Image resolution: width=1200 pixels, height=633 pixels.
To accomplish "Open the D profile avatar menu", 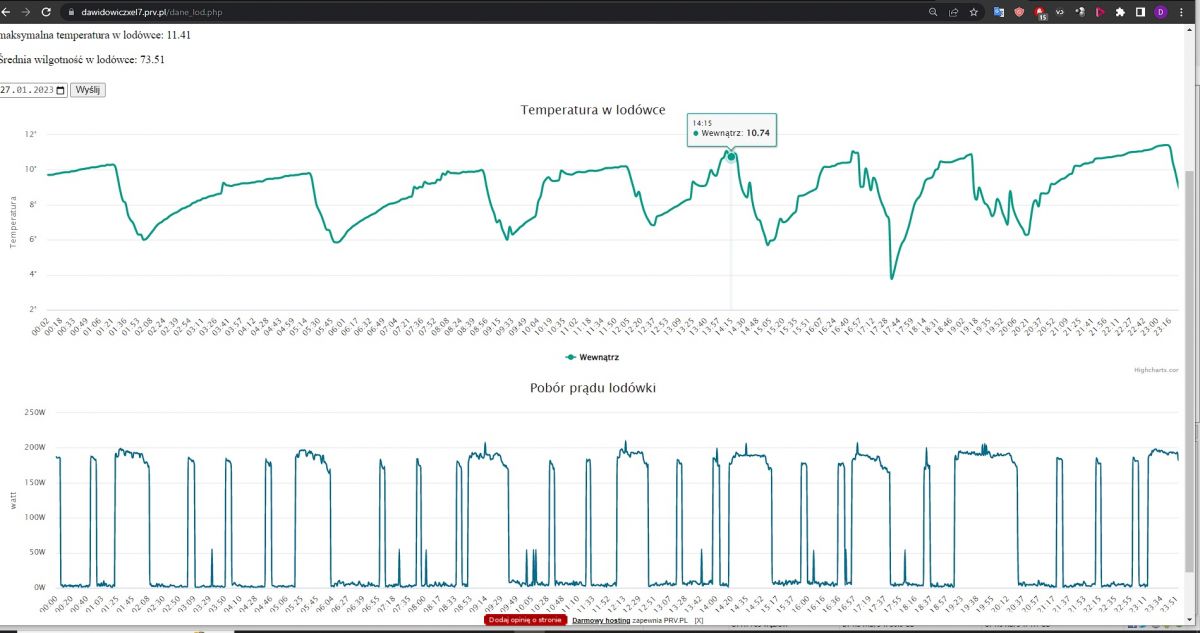I will [1161, 12].
